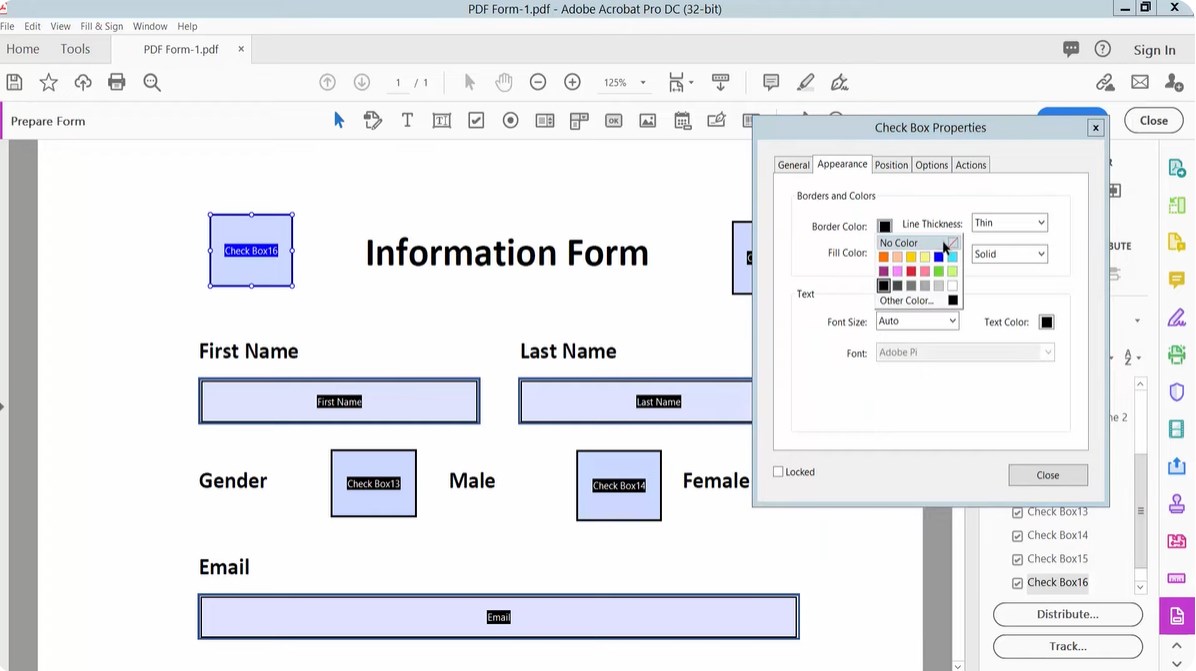Choose the Add Image Field tool
1196x671 pixels.
[648, 121]
